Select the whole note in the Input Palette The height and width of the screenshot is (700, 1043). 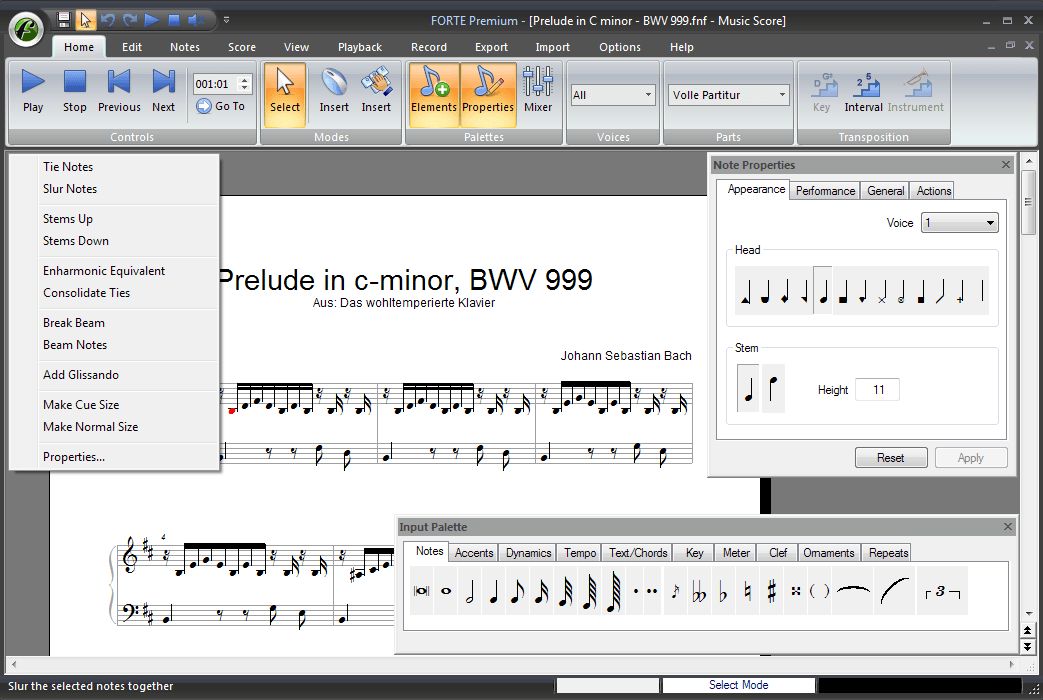point(446,590)
